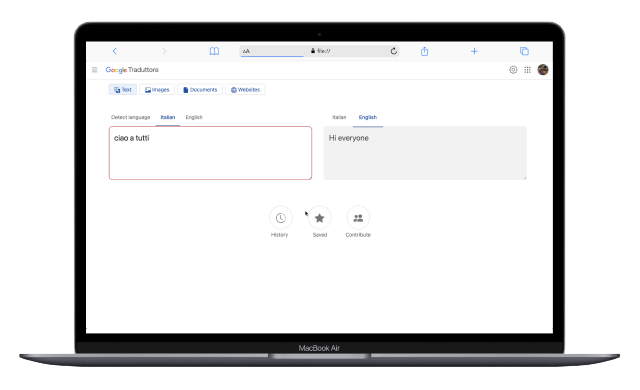Screen dimensions: 640x390
Task: Select English as target language
Action: (368, 117)
